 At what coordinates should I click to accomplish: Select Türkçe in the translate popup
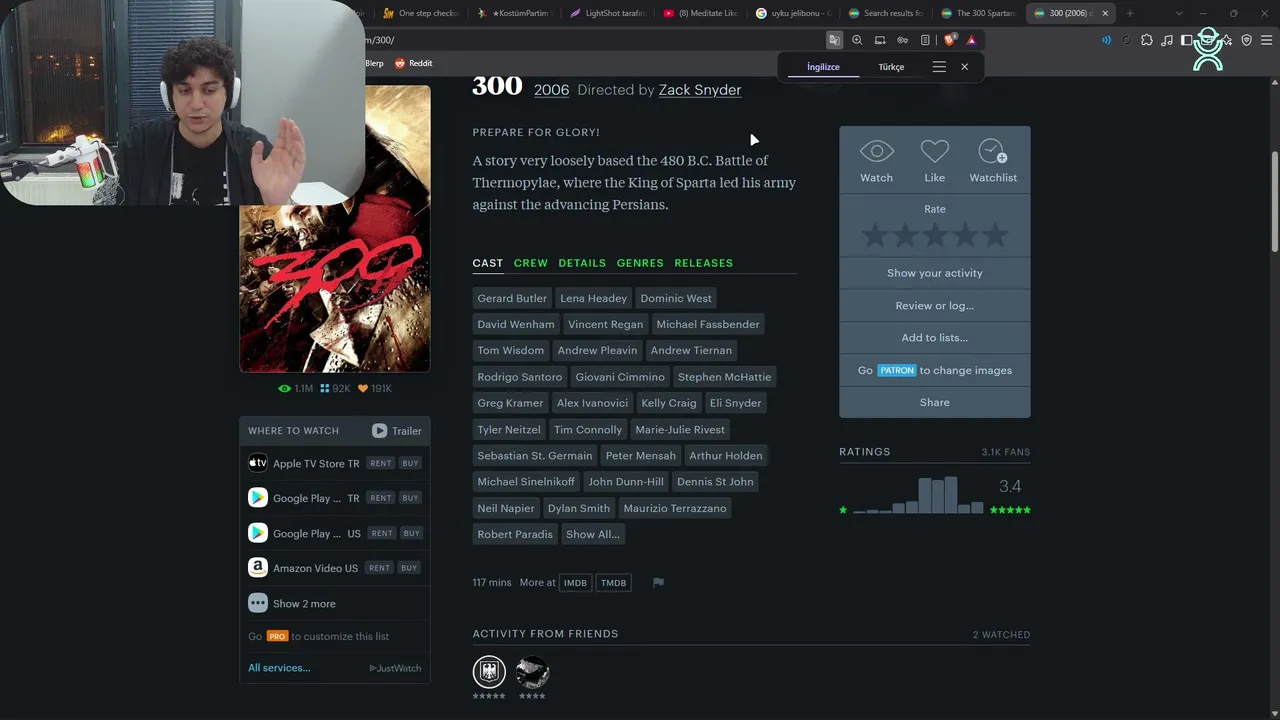click(891, 67)
